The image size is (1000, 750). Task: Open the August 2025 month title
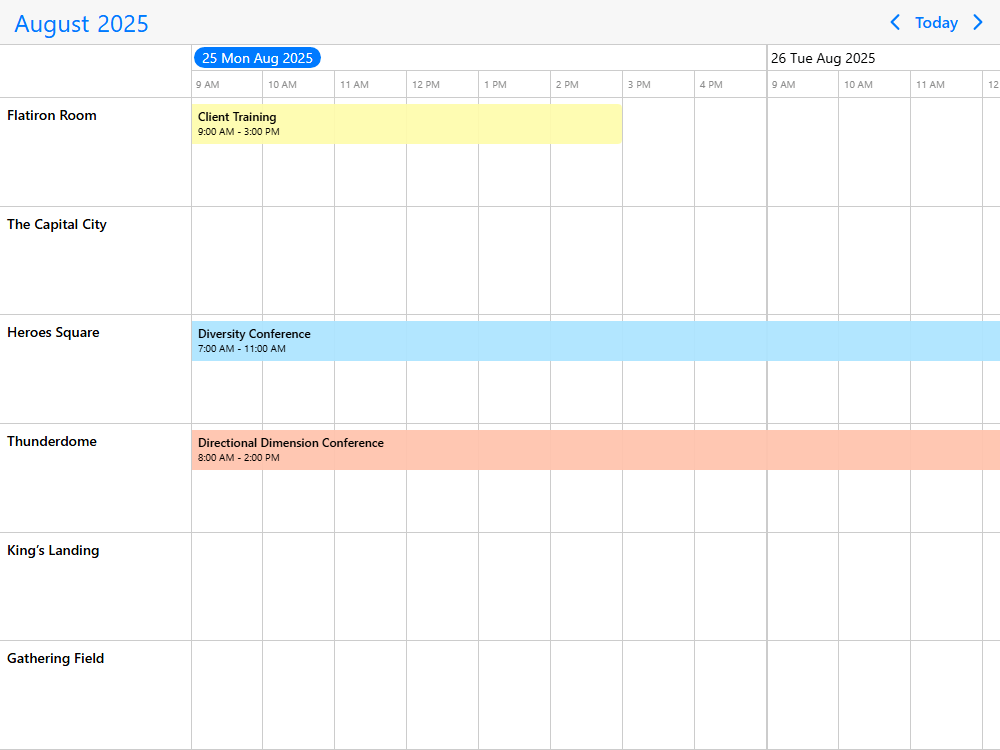(x=82, y=24)
